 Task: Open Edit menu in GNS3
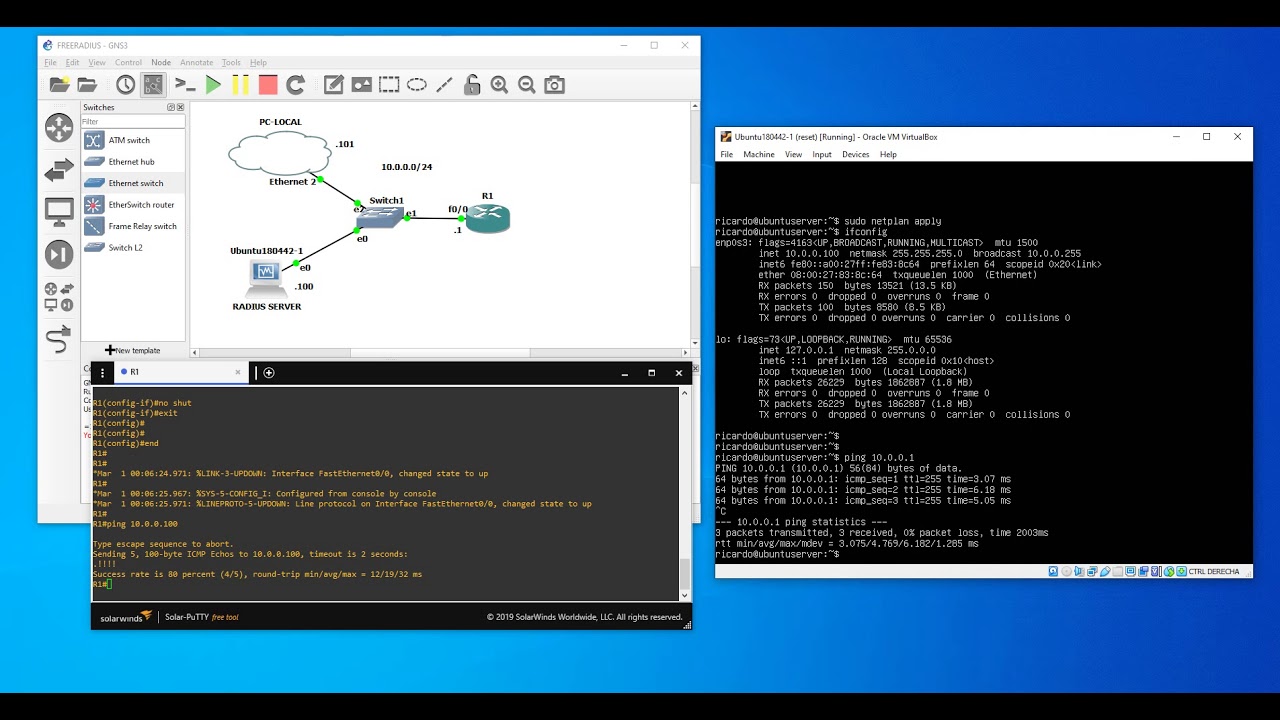pyautogui.click(x=72, y=62)
